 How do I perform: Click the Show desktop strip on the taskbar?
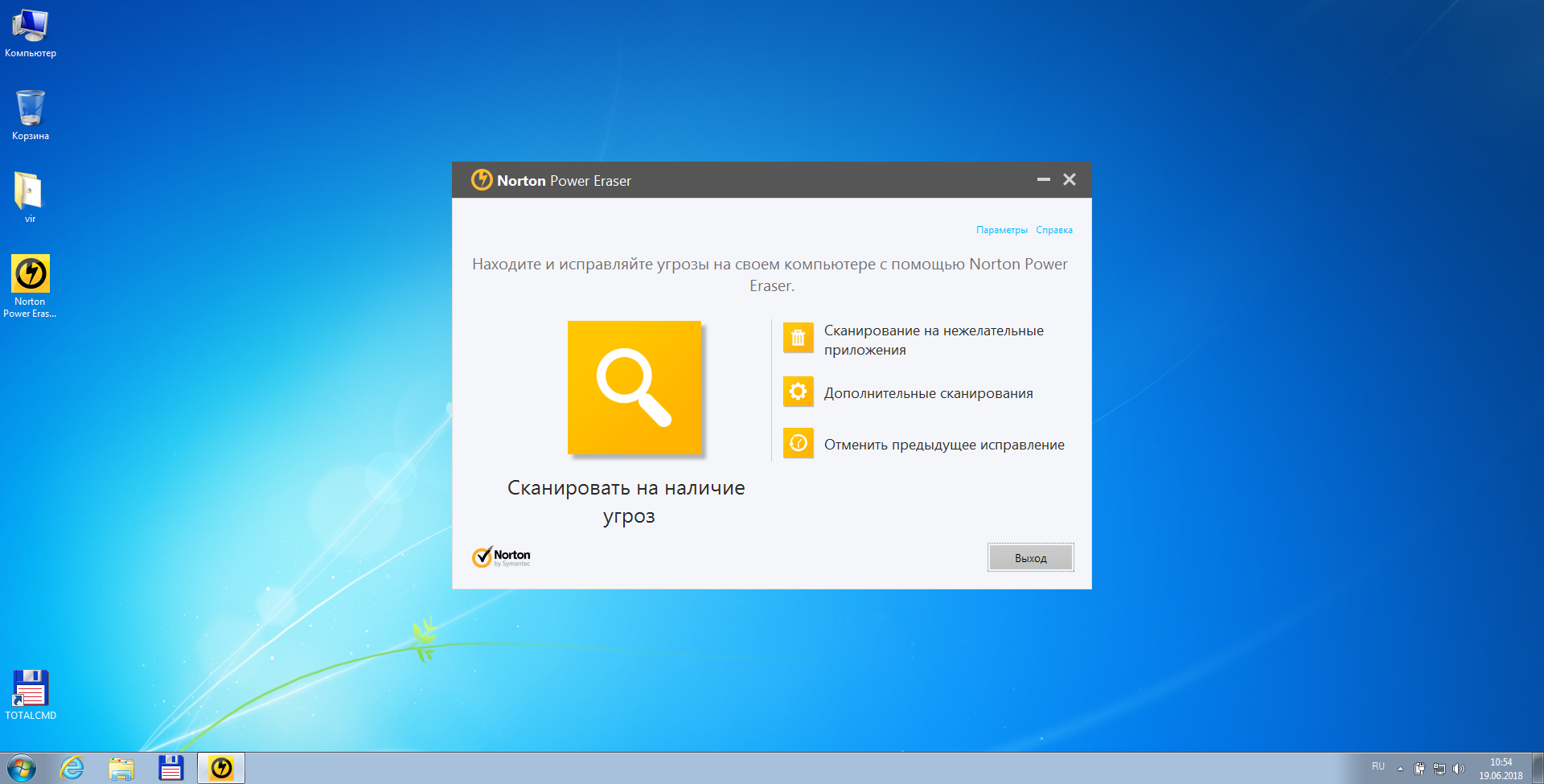tap(1538, 769)
